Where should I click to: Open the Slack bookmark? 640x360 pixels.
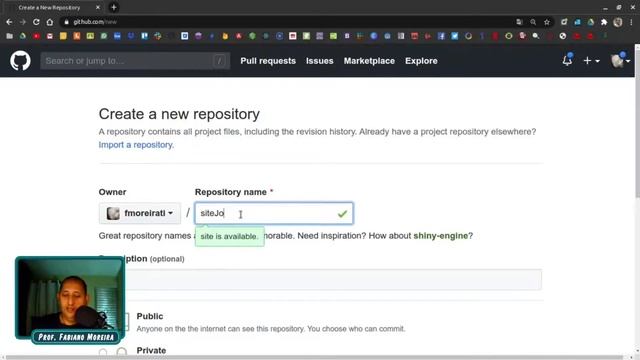[x=158, y=36]
